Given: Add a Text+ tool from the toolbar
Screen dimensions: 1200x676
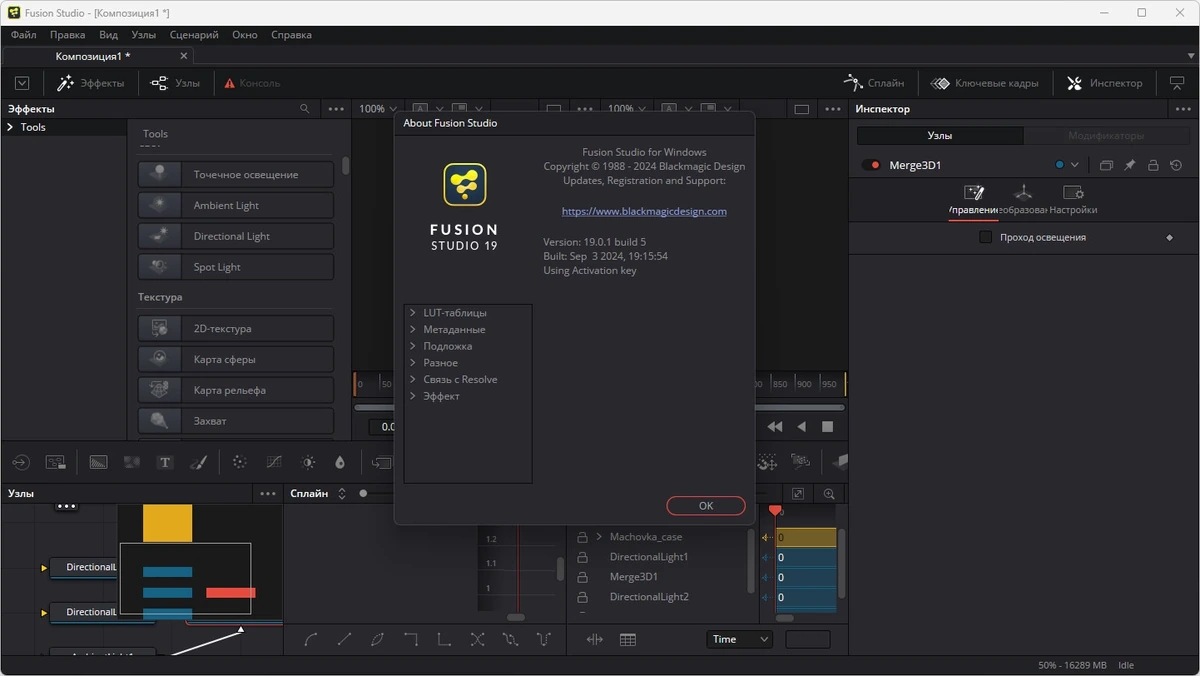Looking at the screenshot, I should pyautogui.click(x=165, y=462).
